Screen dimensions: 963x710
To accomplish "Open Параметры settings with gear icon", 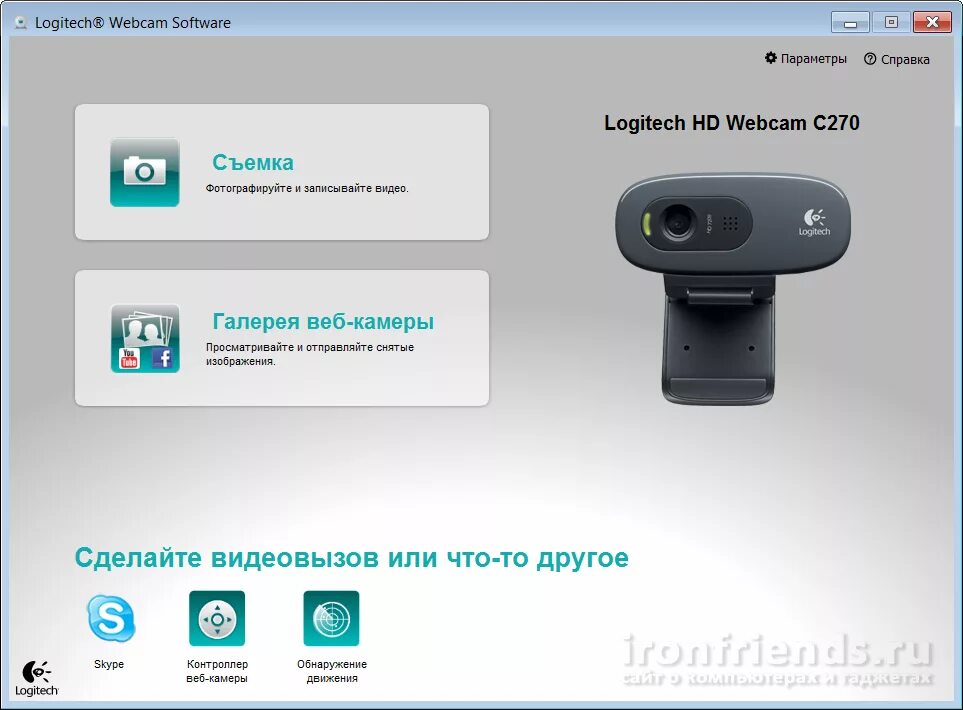I will [x=806, y=59].
